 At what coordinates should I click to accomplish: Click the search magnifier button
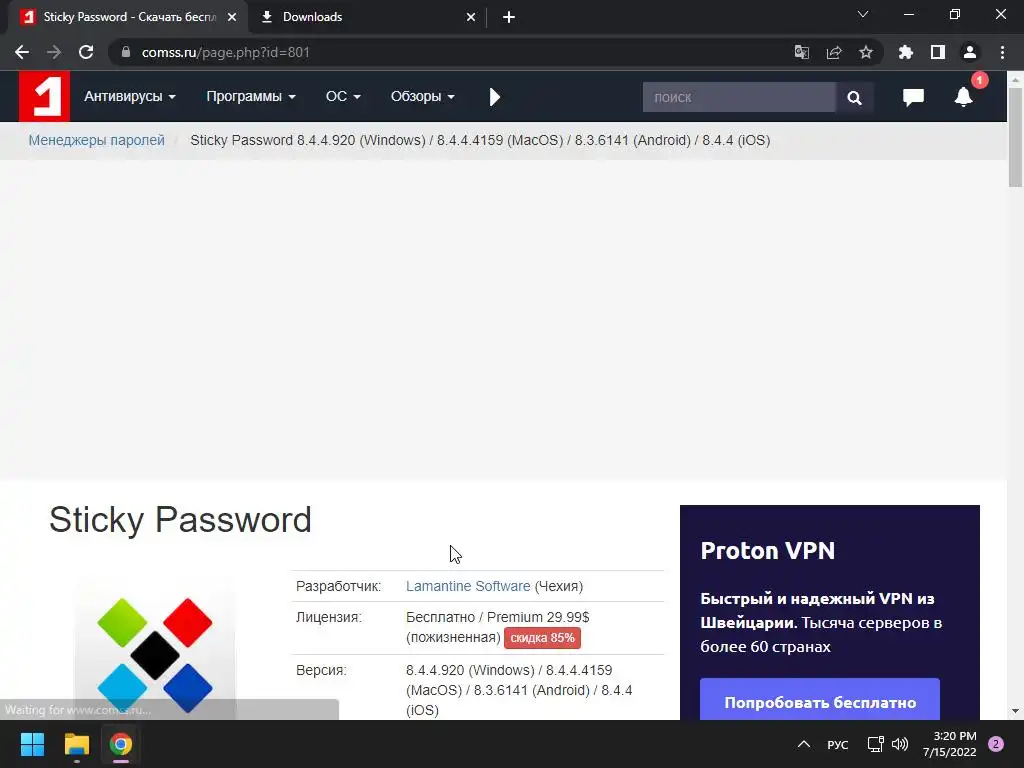tap(854, 97)
